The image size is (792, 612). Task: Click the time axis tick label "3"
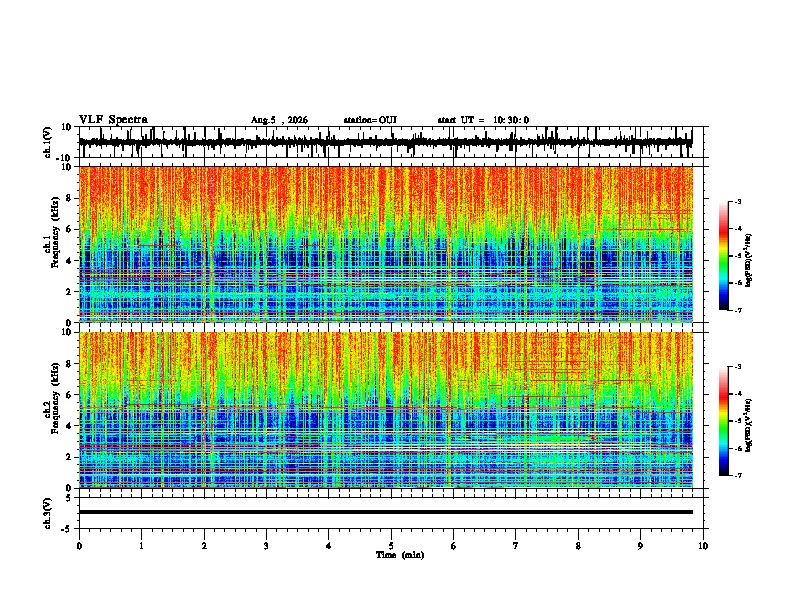[x=266, y=546]
